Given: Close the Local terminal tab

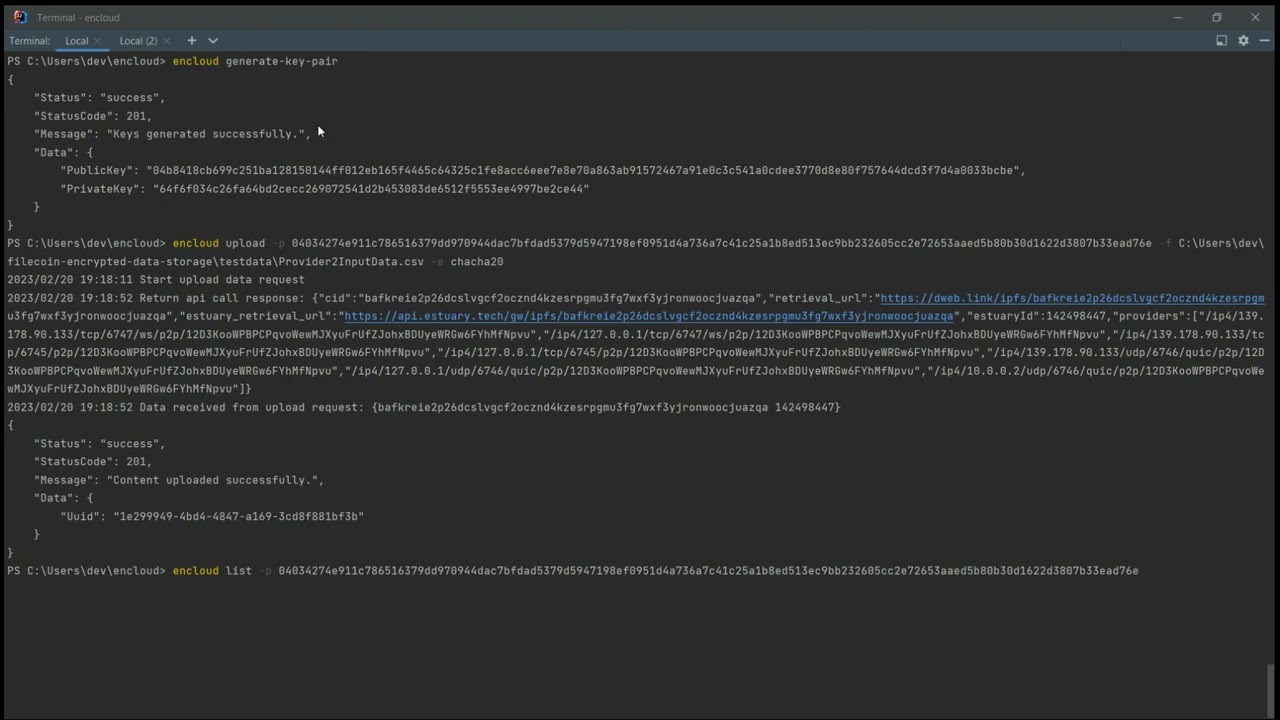Looking at the screenshot, I should point(99,41).
